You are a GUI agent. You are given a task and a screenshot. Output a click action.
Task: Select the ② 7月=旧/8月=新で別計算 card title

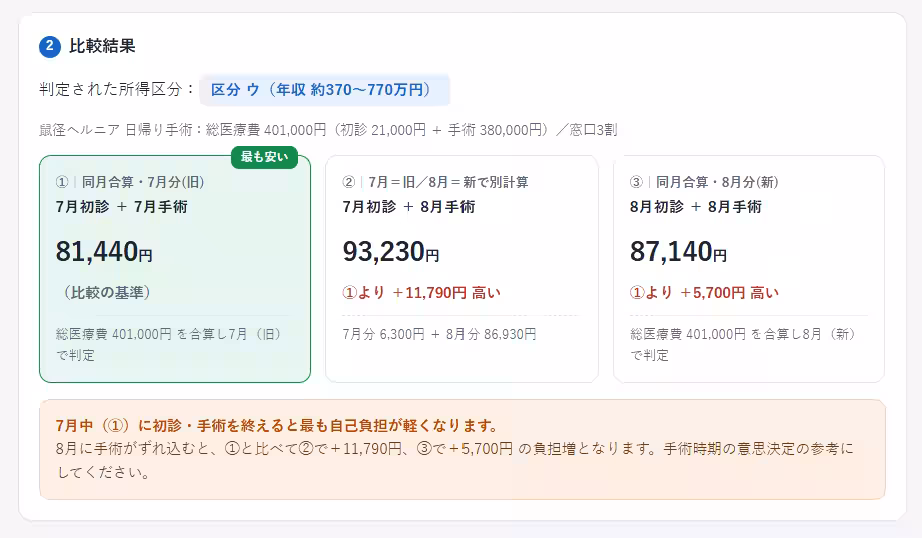435,182
